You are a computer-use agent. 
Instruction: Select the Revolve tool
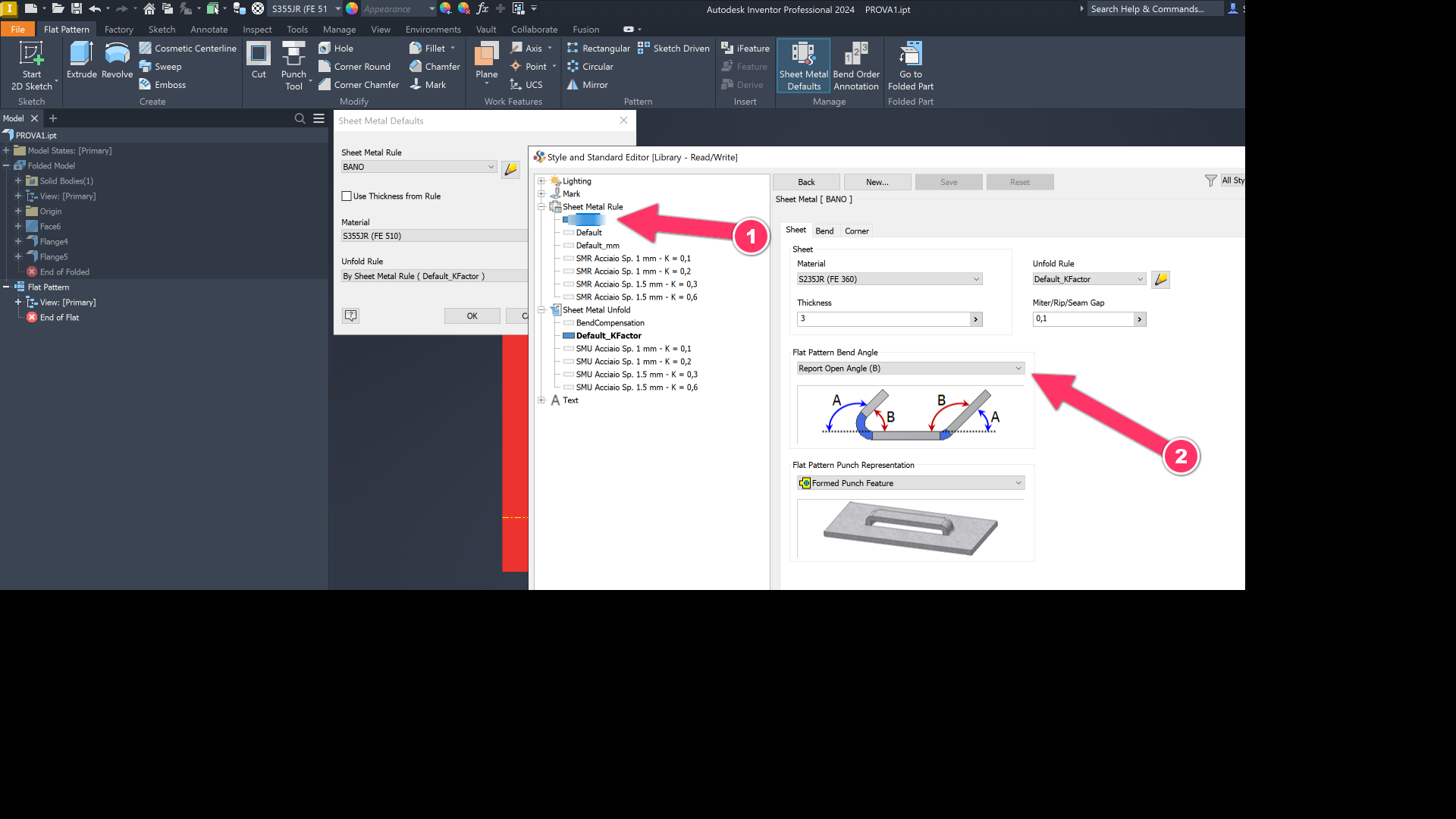pos(117,61)
